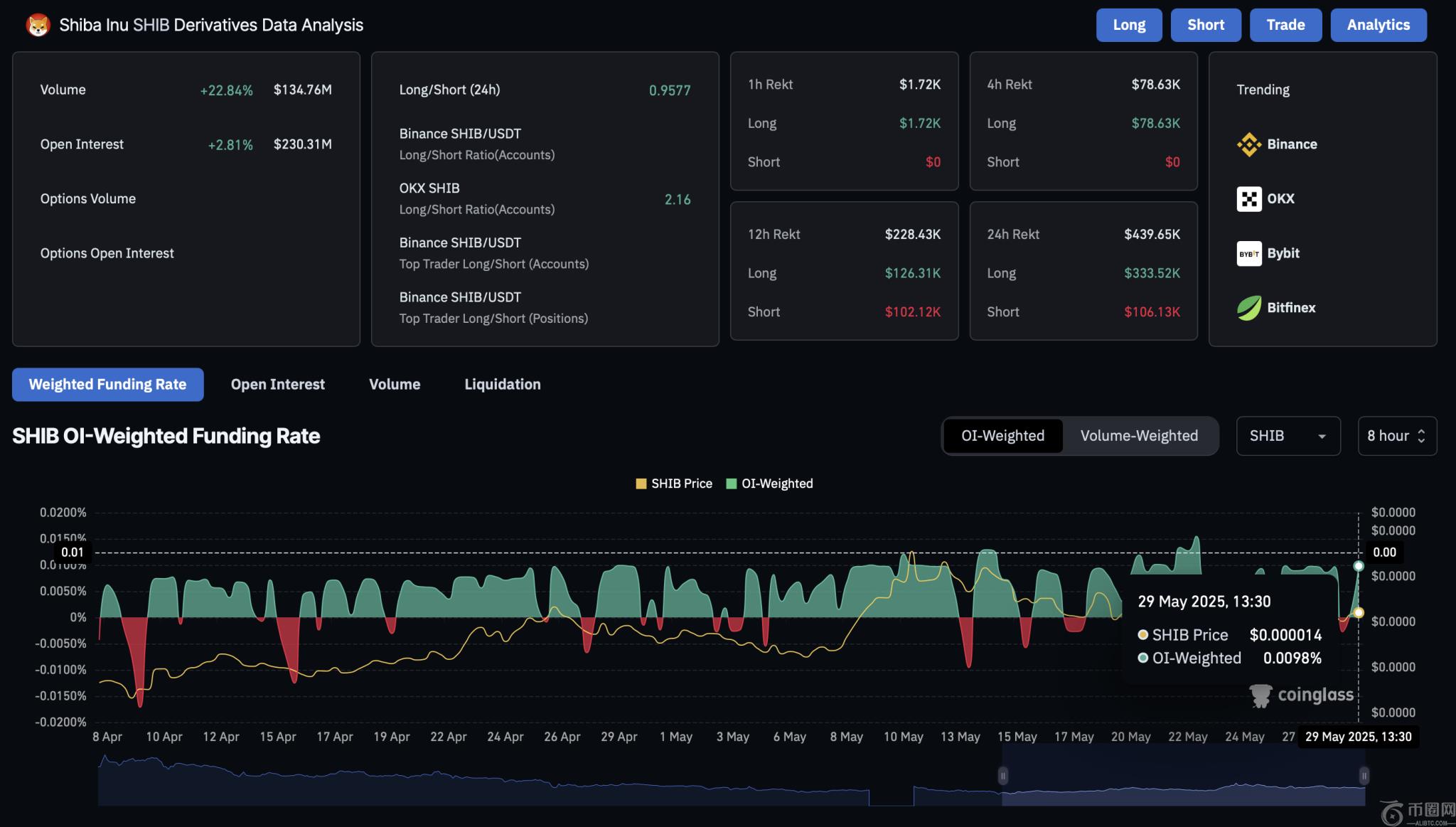Image resolution: width=1456 pixels, height=827 pixels.
Task: Click the Shiba Inu coin logo
Action: coord(38,26)
